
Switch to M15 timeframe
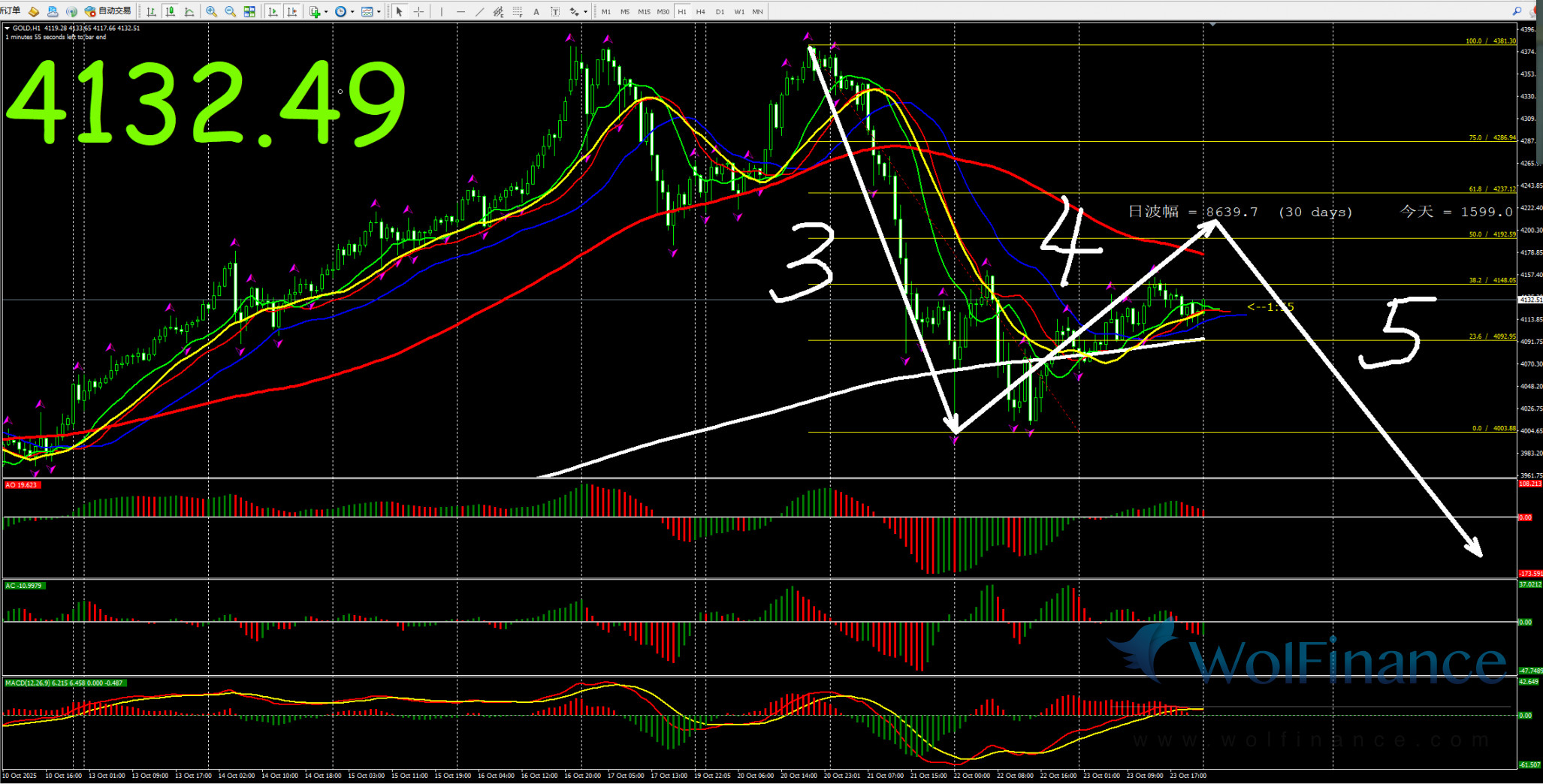click(x=644, y=11)
